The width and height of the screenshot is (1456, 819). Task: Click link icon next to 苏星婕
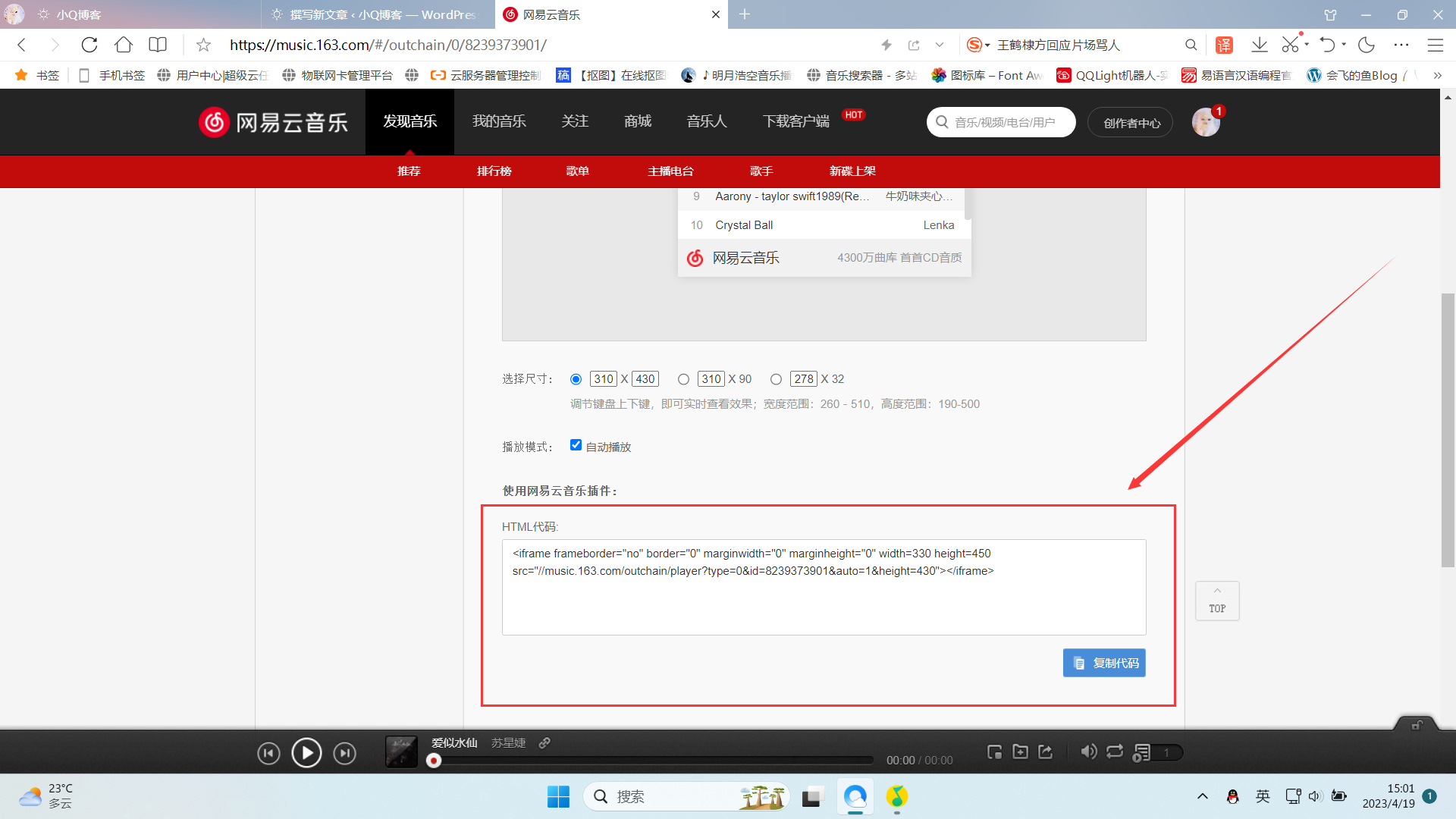(544, 743)
